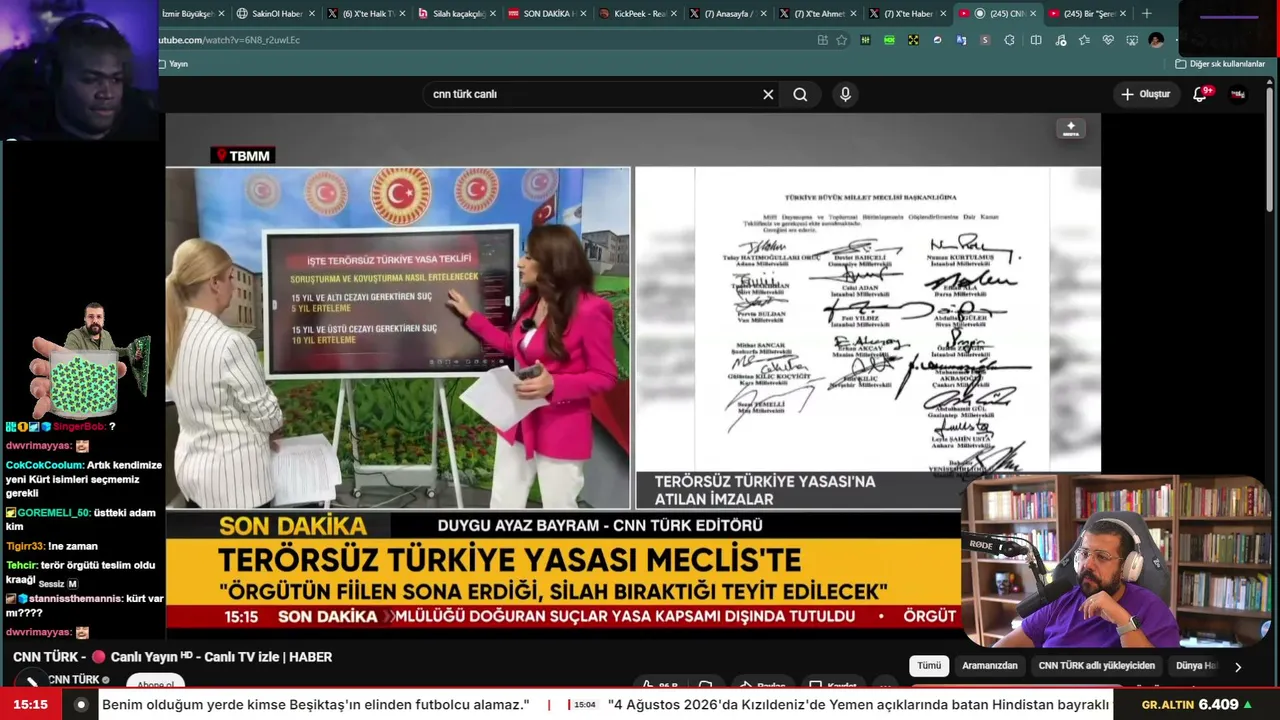1280x720 pixels.
Task: Click the CNN TÜRK live video player
Action: tap(633, 370)
